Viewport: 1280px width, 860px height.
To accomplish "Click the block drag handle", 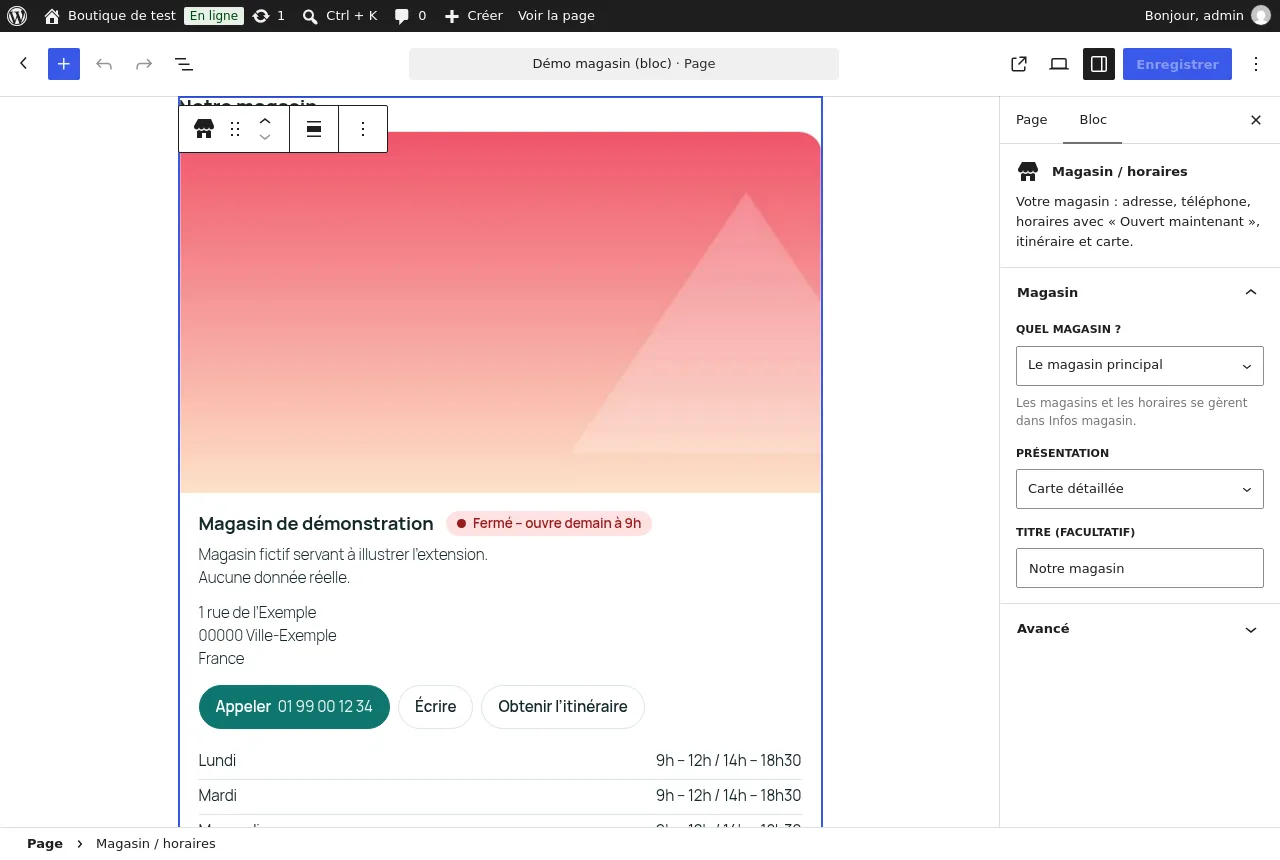I will 235,129.
